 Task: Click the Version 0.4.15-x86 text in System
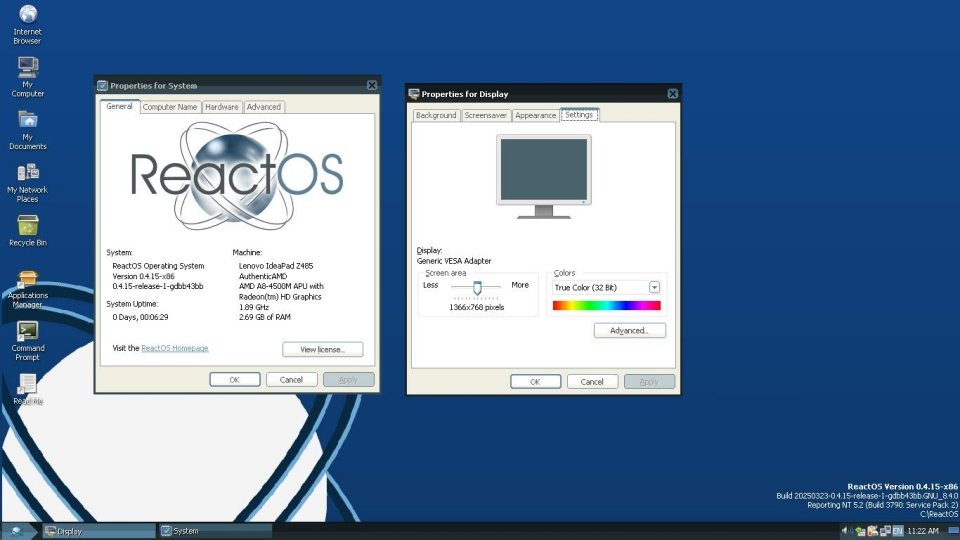click(143, 276)
